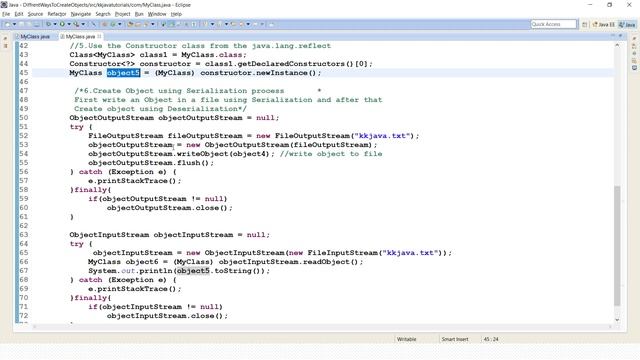Minimize the editor area icon
The height and width of the screenshot is (360, 640).
coord(612,36)
